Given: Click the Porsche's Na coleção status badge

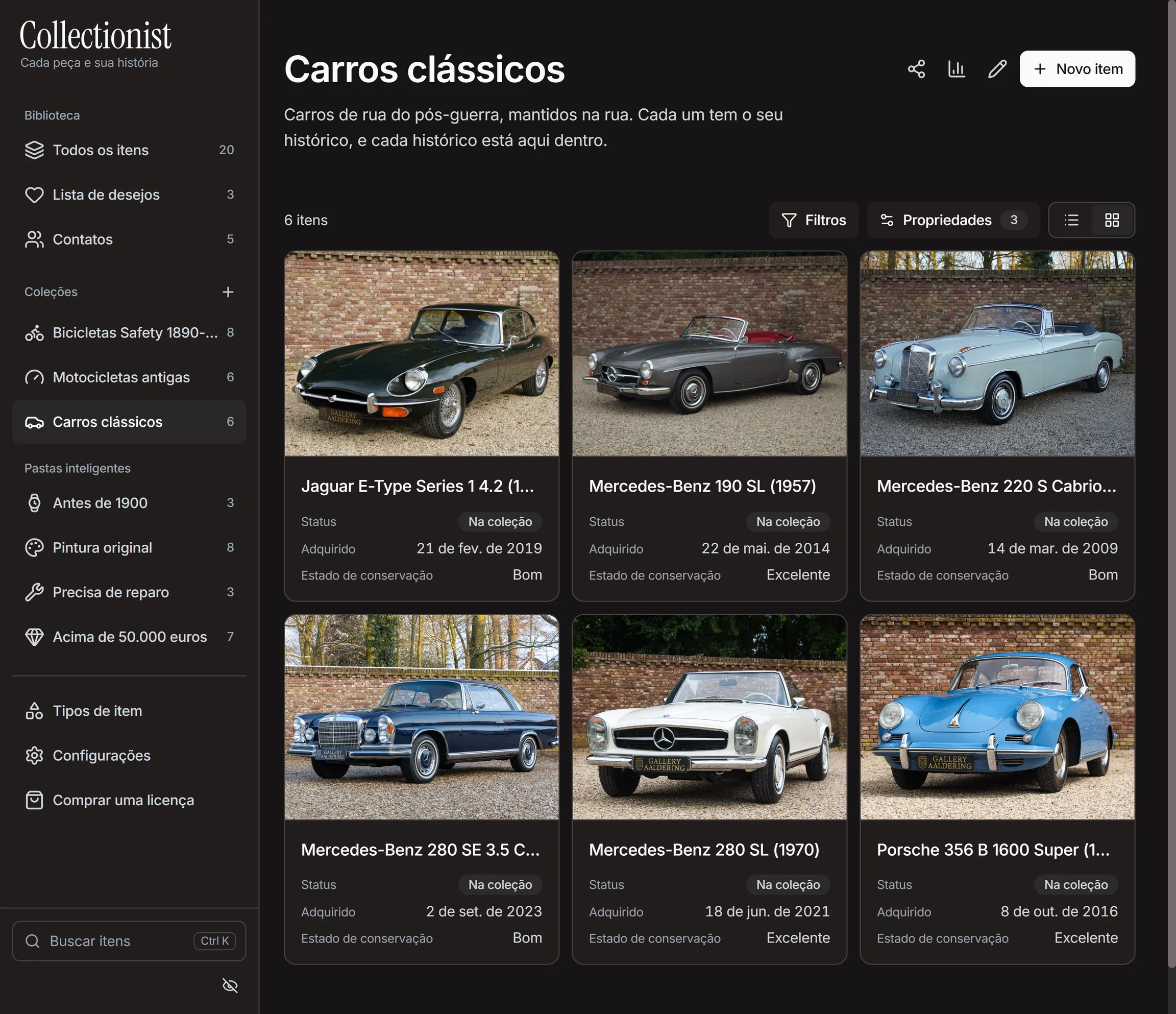Looking at the screenshot, I should tap(1075, 884).
